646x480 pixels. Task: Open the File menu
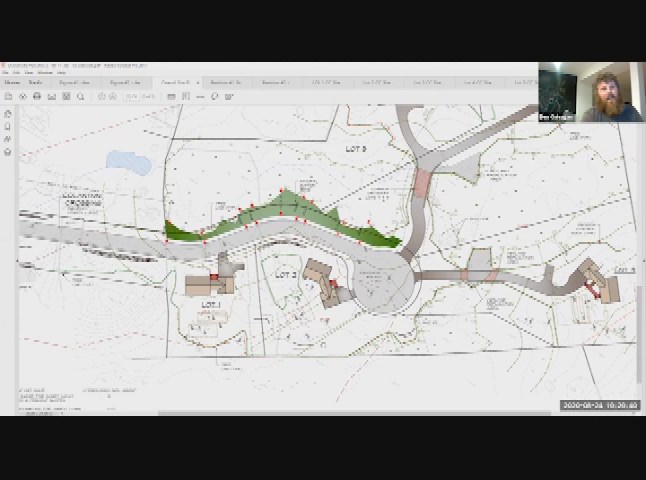5,73
